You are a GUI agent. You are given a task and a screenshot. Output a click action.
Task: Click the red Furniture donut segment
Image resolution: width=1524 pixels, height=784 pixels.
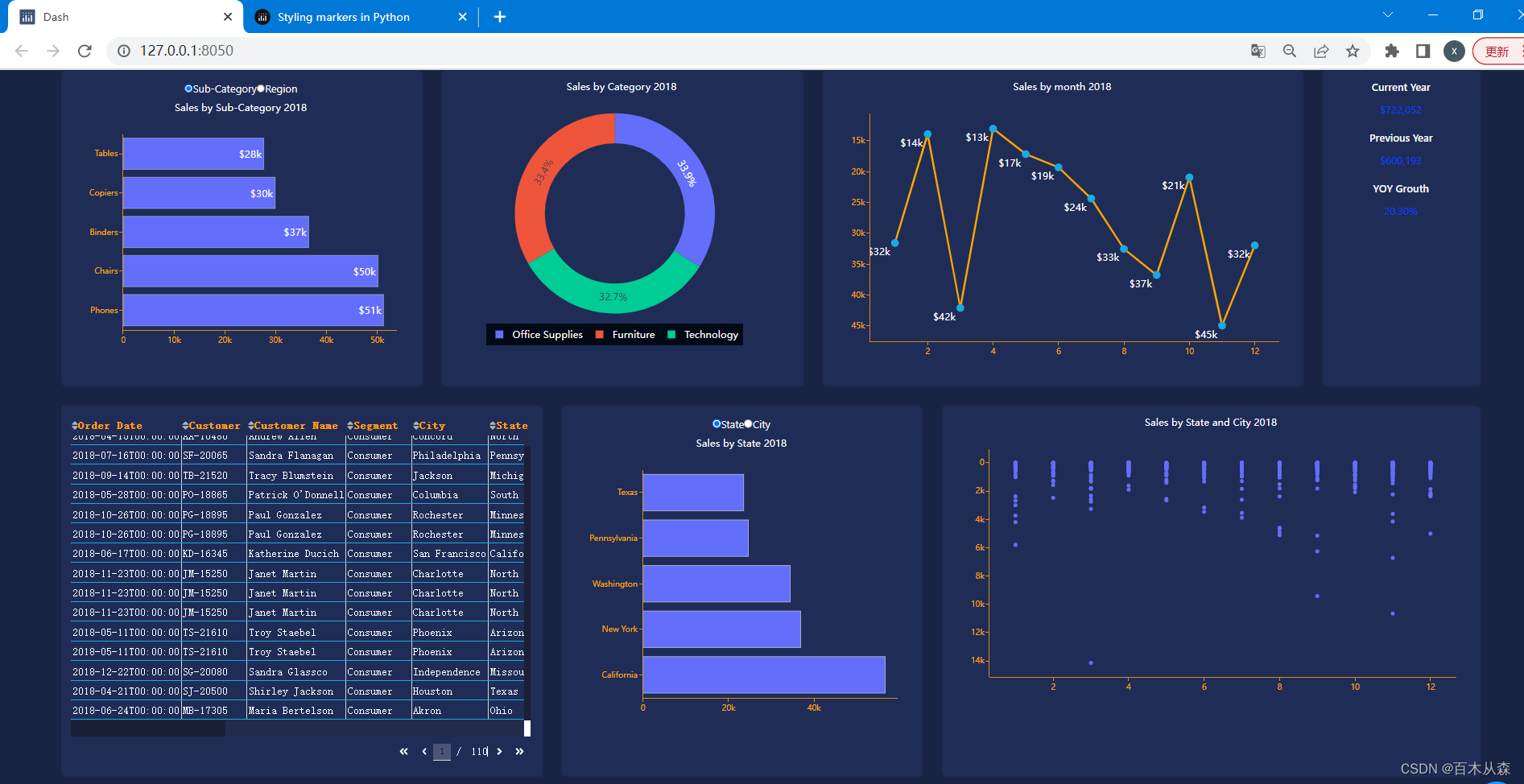[x=545, y=176]
